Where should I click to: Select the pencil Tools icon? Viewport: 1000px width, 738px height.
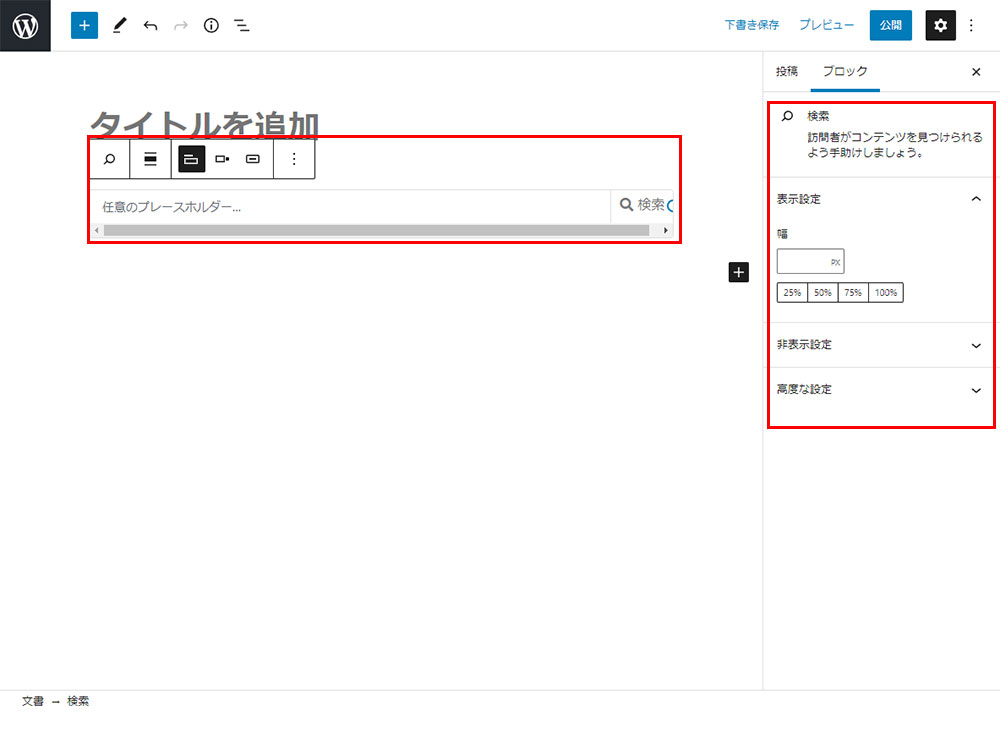pos(119,26)
